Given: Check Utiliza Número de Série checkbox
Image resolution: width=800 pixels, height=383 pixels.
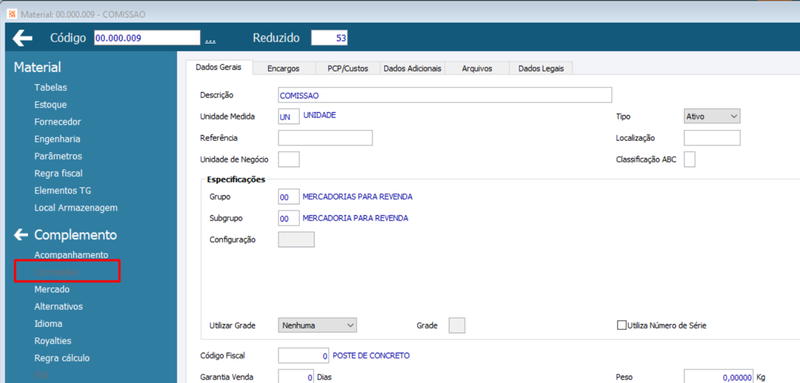Looking at the screenshot, I should pos(621,325).
